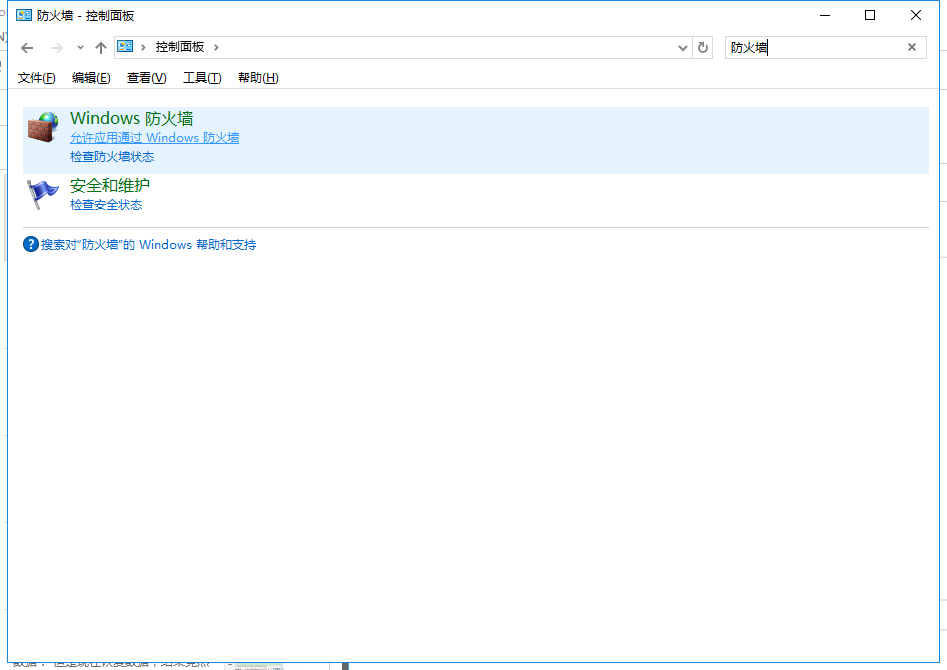Refresh the Control Panel view

(702, 48)
